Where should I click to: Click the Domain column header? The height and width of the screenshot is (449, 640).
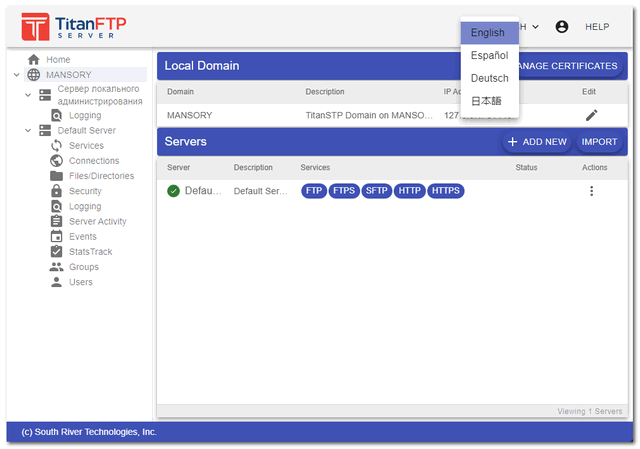(x=180, y=91)
